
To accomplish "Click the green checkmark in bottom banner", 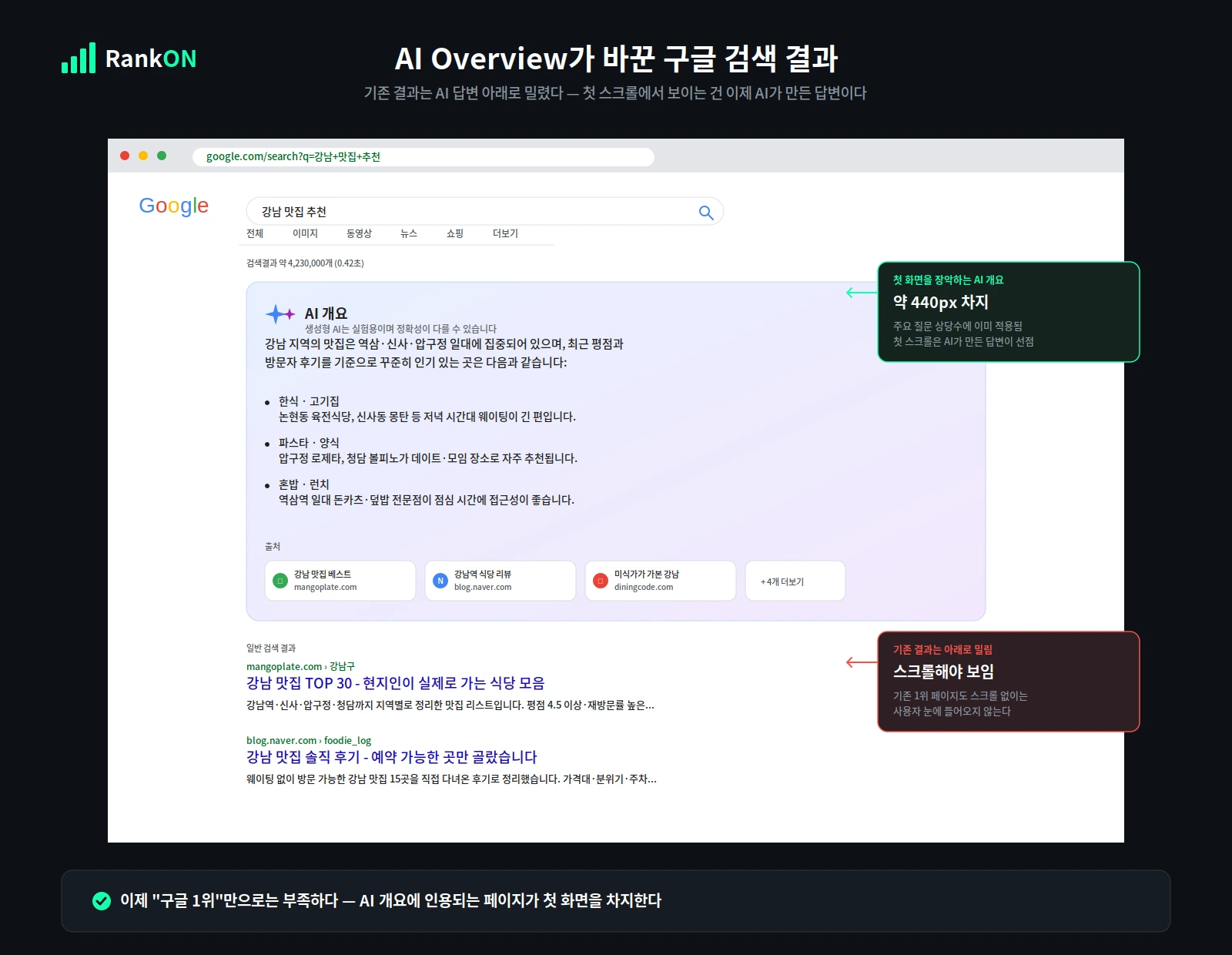I will pos(101,900).
